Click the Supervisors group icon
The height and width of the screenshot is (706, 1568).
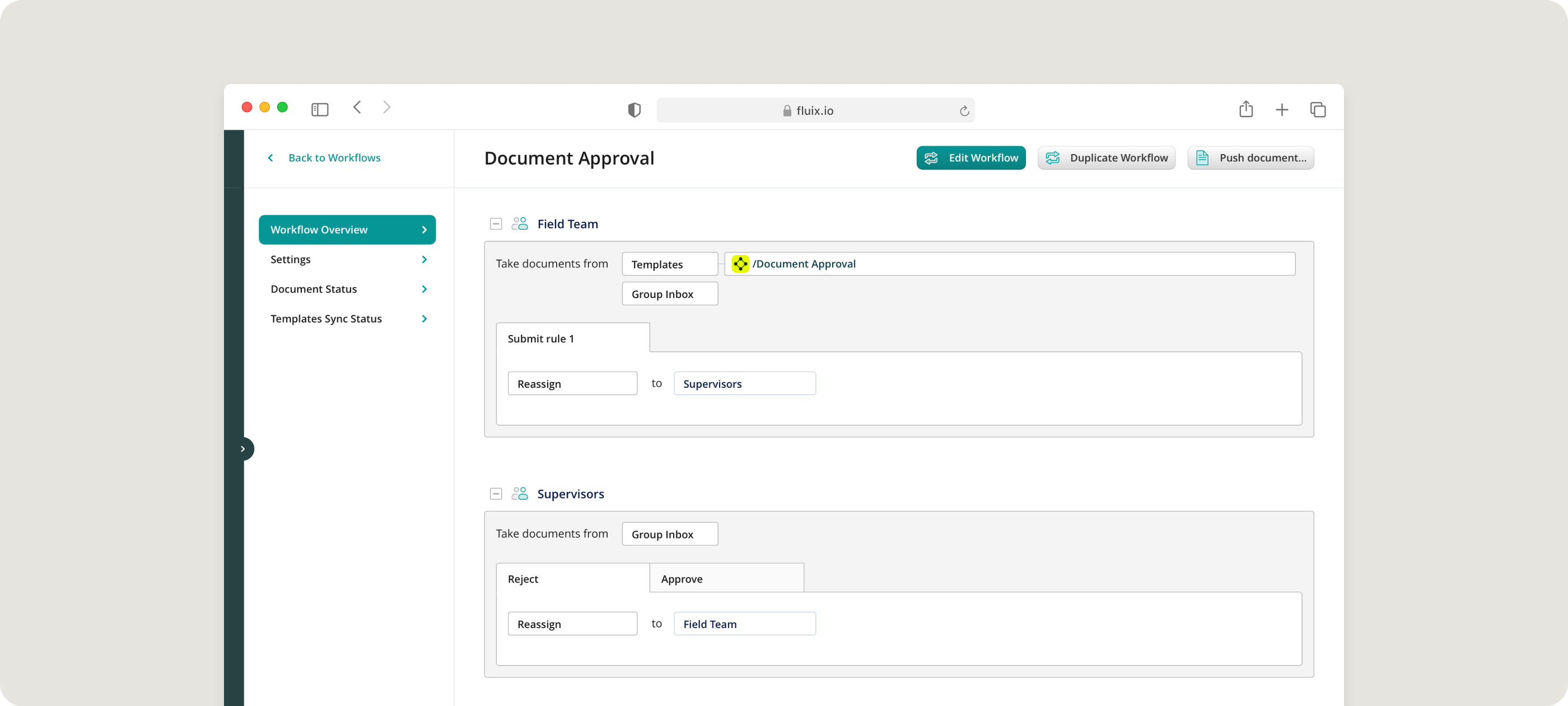[x=519, y=494]
